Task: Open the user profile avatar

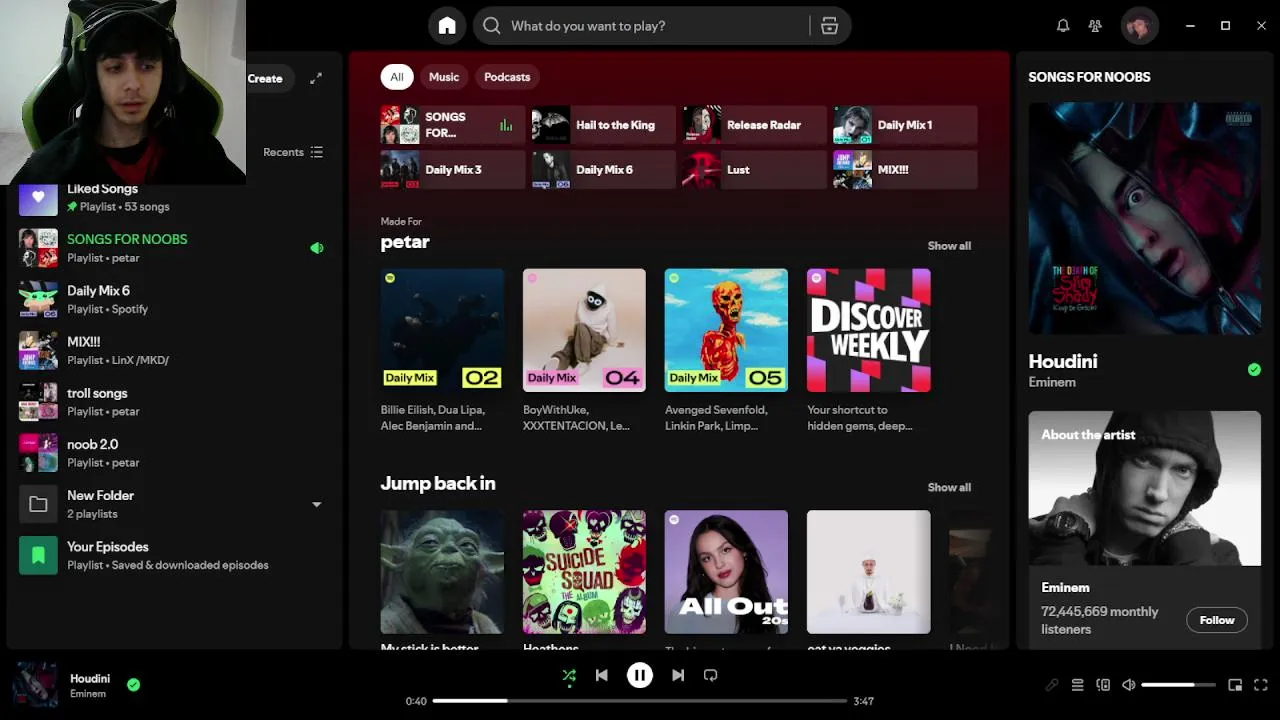Action: coord(1139,26)
